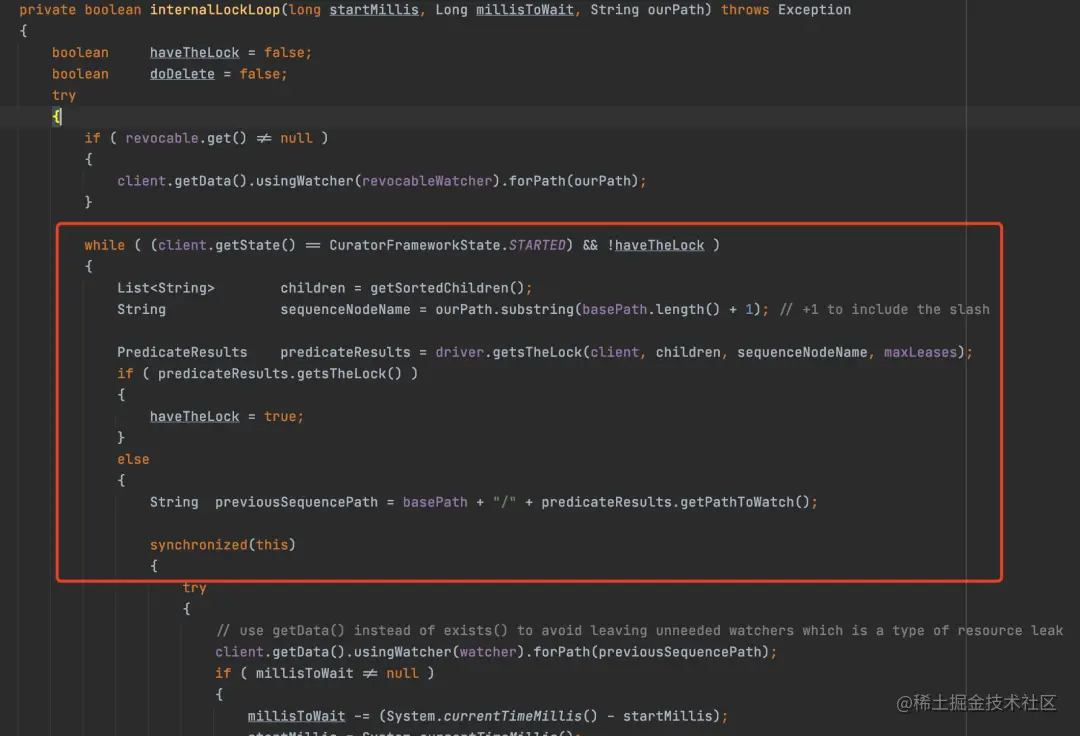The width and height of the screenshot is (1080, 736).
Task: Click the sequenceNodeName variable declaration
Action: pyautogui.click(x=345, y=309)
